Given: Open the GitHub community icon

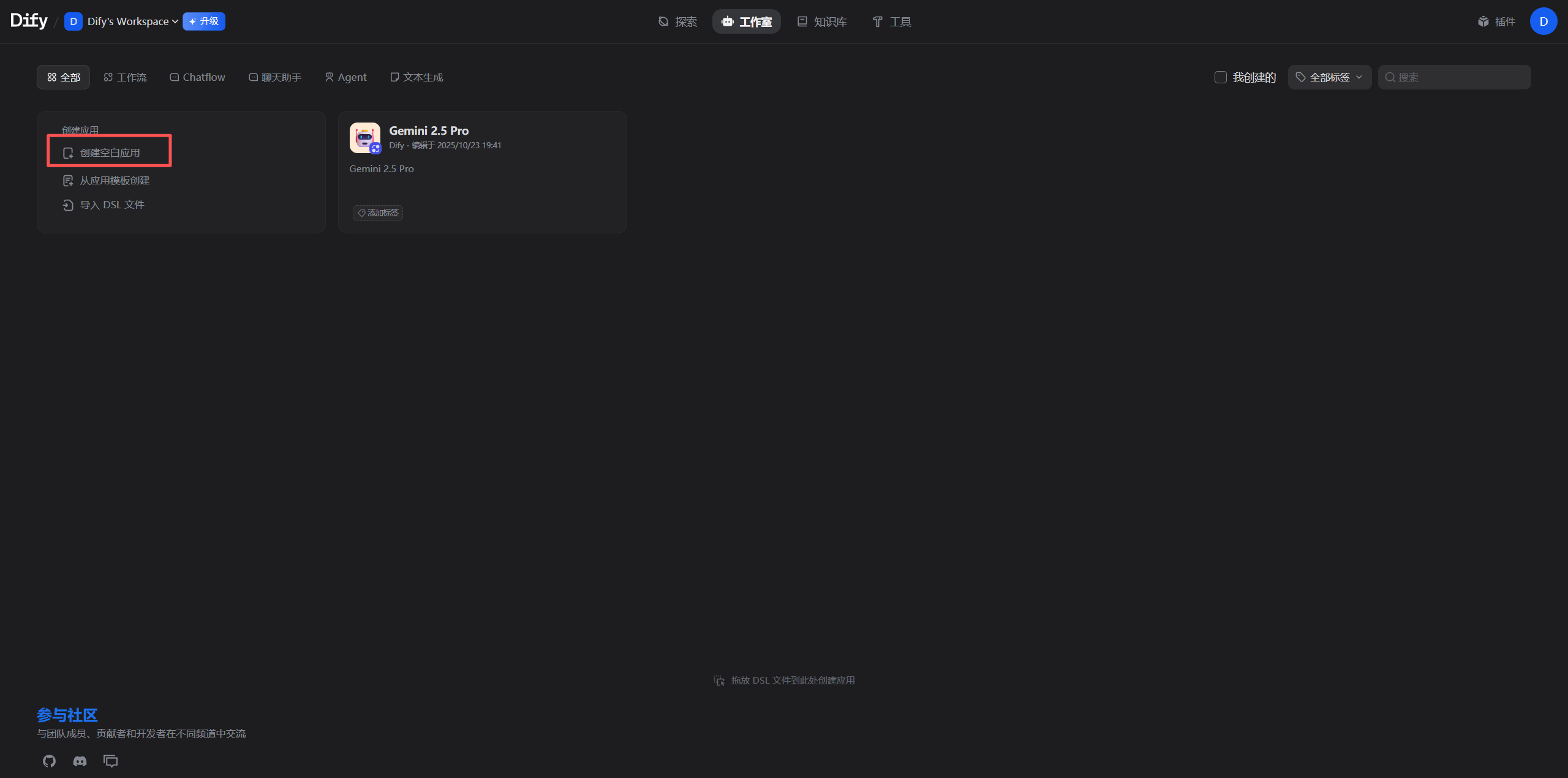Looking at the screenshot, I should click(49, 761).
